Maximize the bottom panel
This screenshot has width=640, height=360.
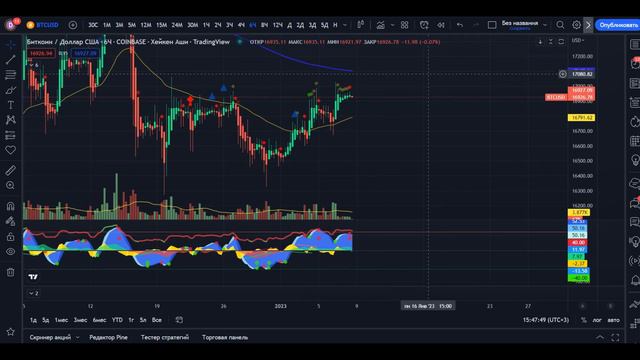point(615,337)
